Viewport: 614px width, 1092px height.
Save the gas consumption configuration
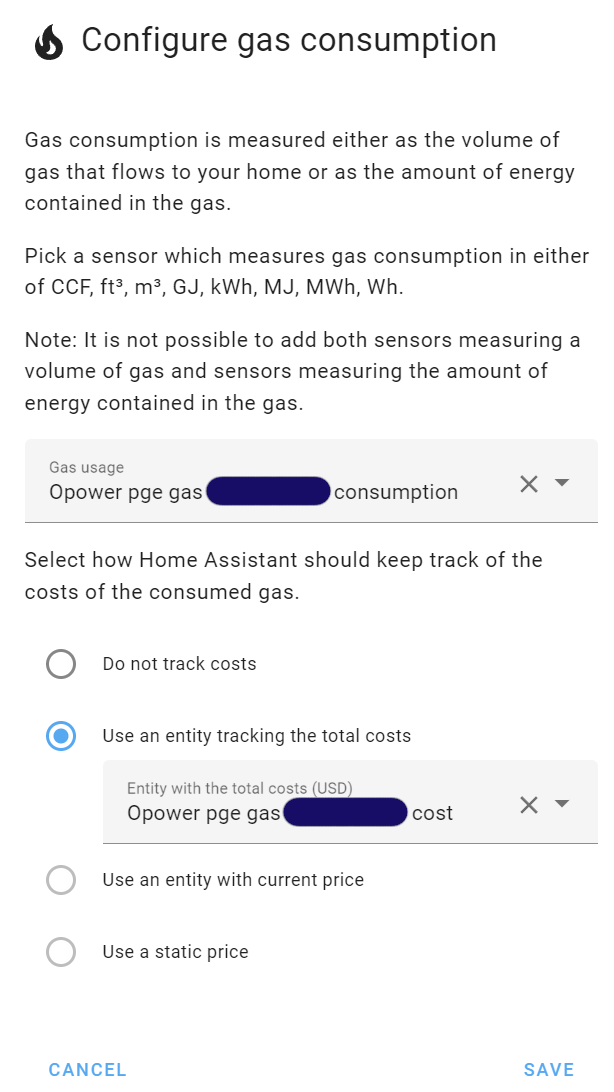pyautogui.click(x=548, y=1069)
